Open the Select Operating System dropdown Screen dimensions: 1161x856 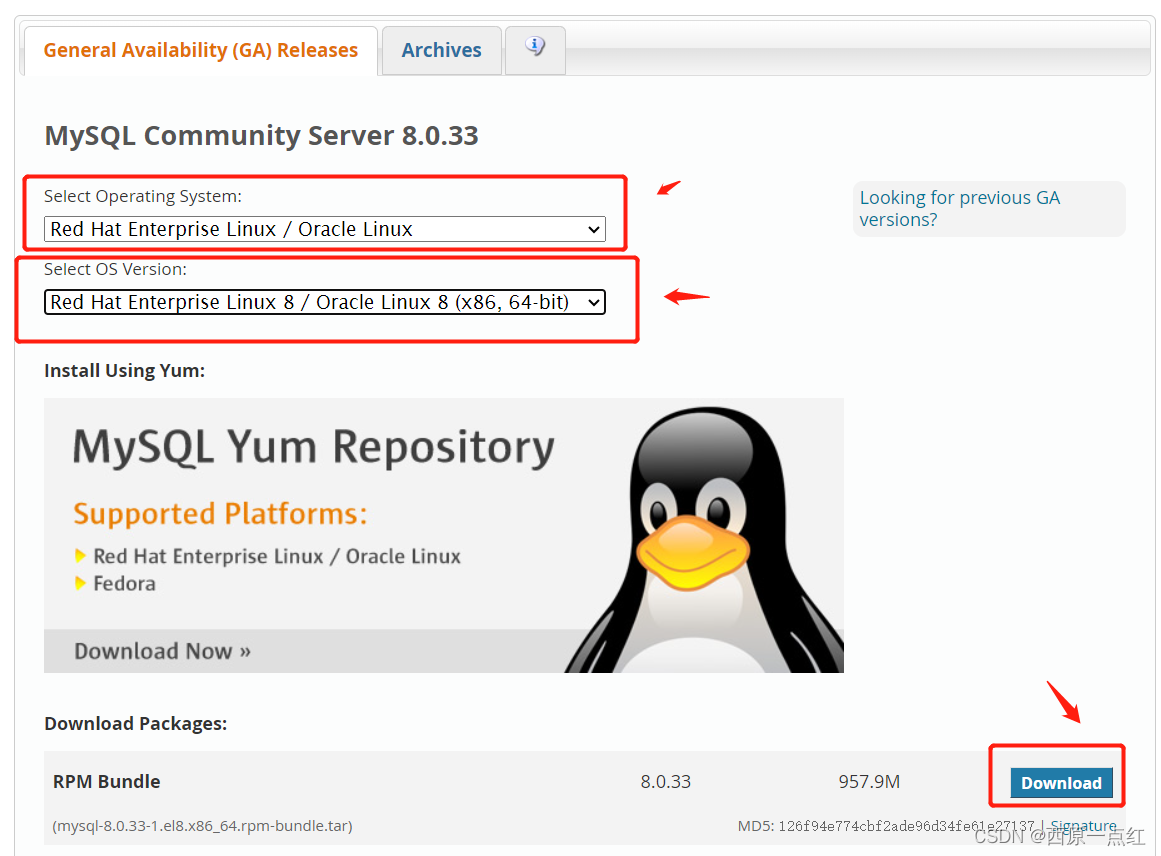coord(324,229)
